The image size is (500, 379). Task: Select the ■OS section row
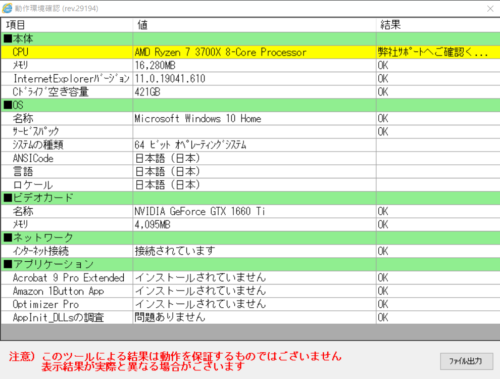coord(250,105)
